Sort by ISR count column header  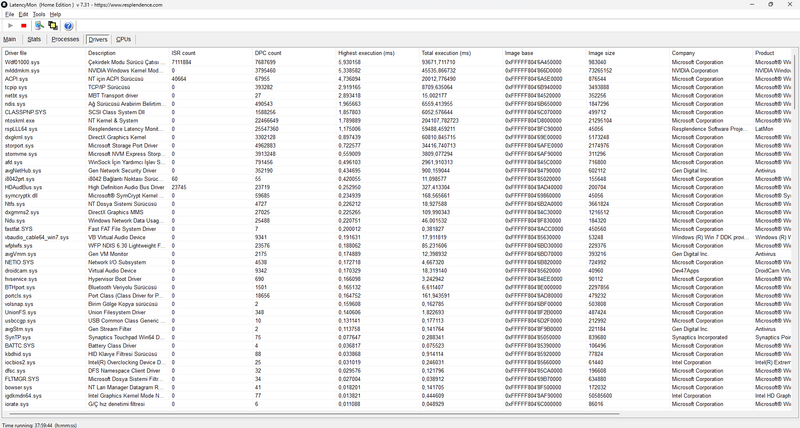(x=211, y=53)
